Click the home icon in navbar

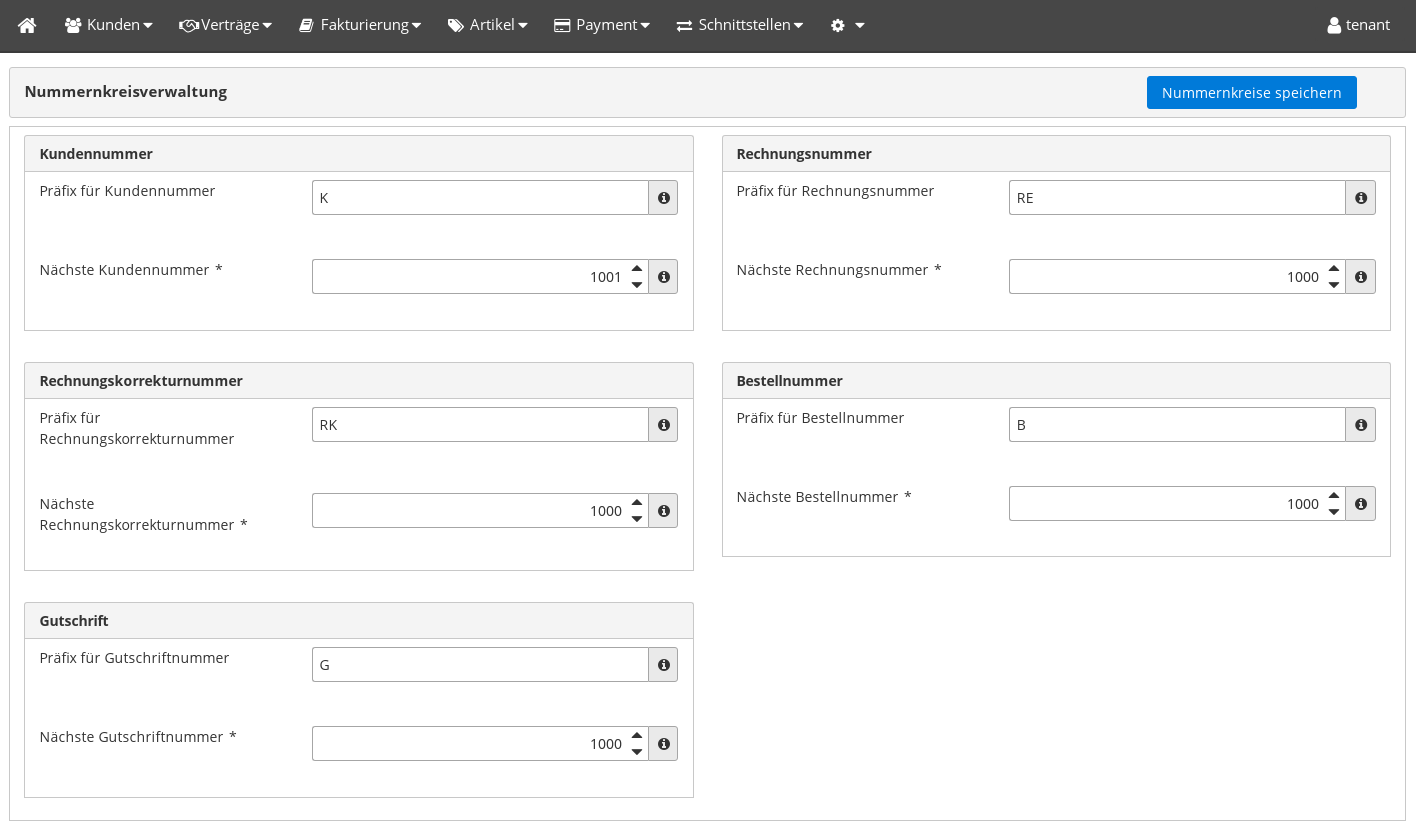click(27, 25)
